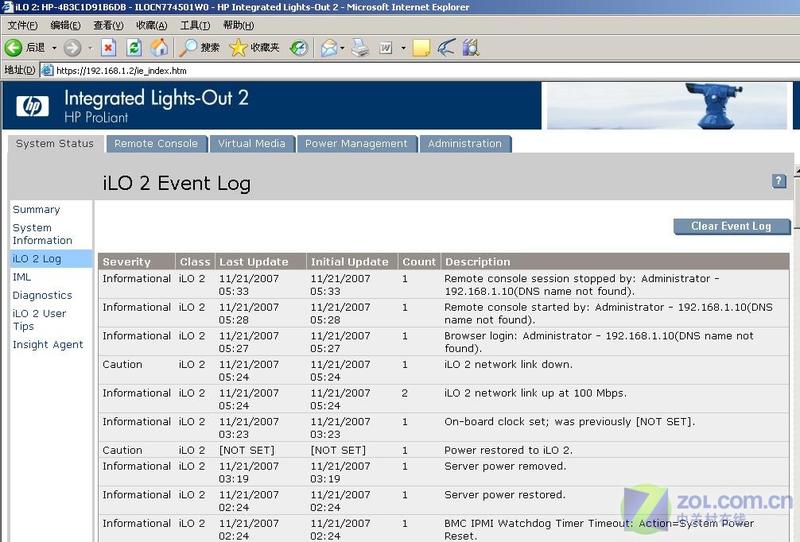Open the 收藏(A) menu
The height and width of the screenshot is (542, 800).
[152, 25]
